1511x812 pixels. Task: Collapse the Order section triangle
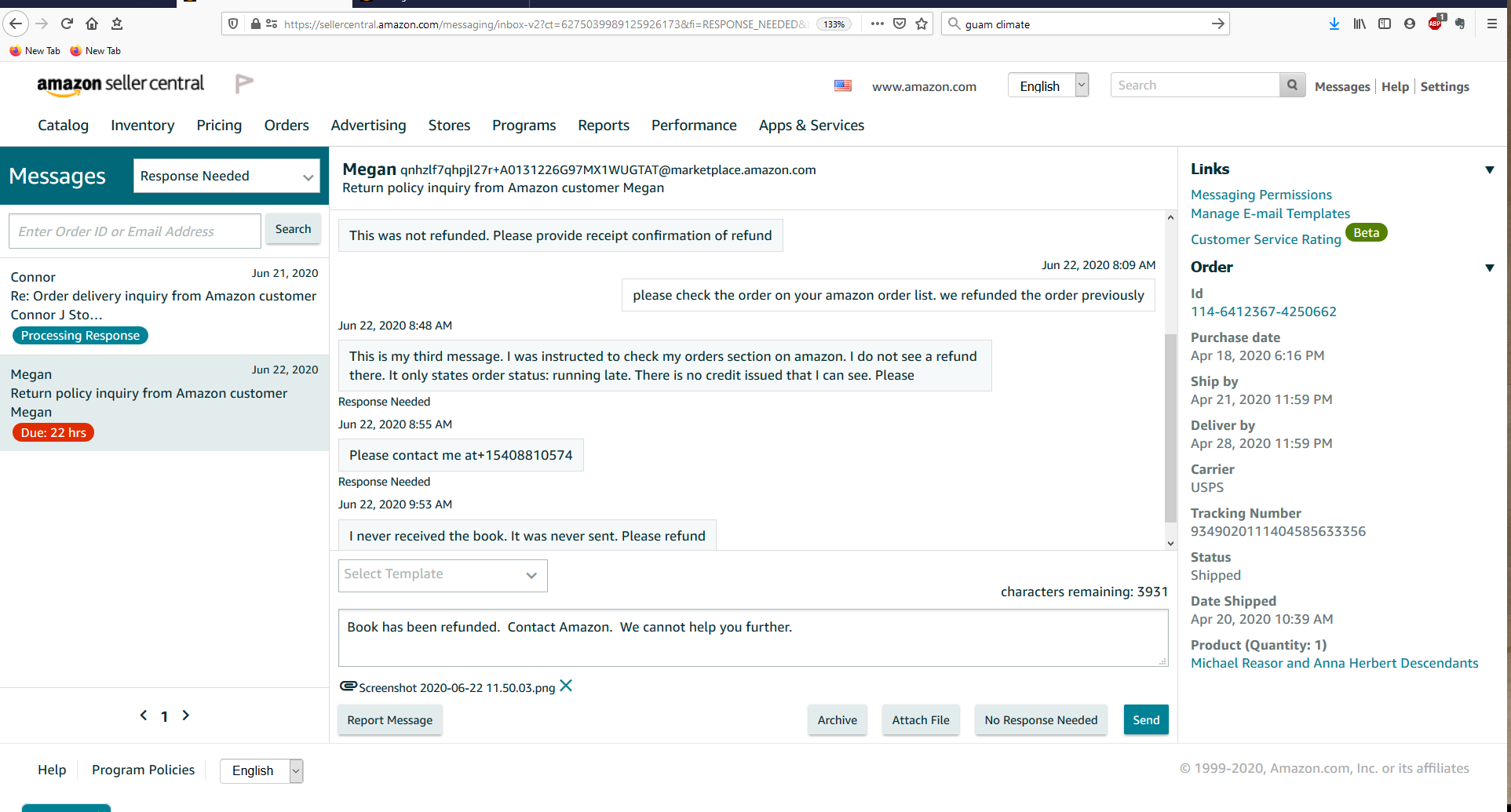(1489, 268)
